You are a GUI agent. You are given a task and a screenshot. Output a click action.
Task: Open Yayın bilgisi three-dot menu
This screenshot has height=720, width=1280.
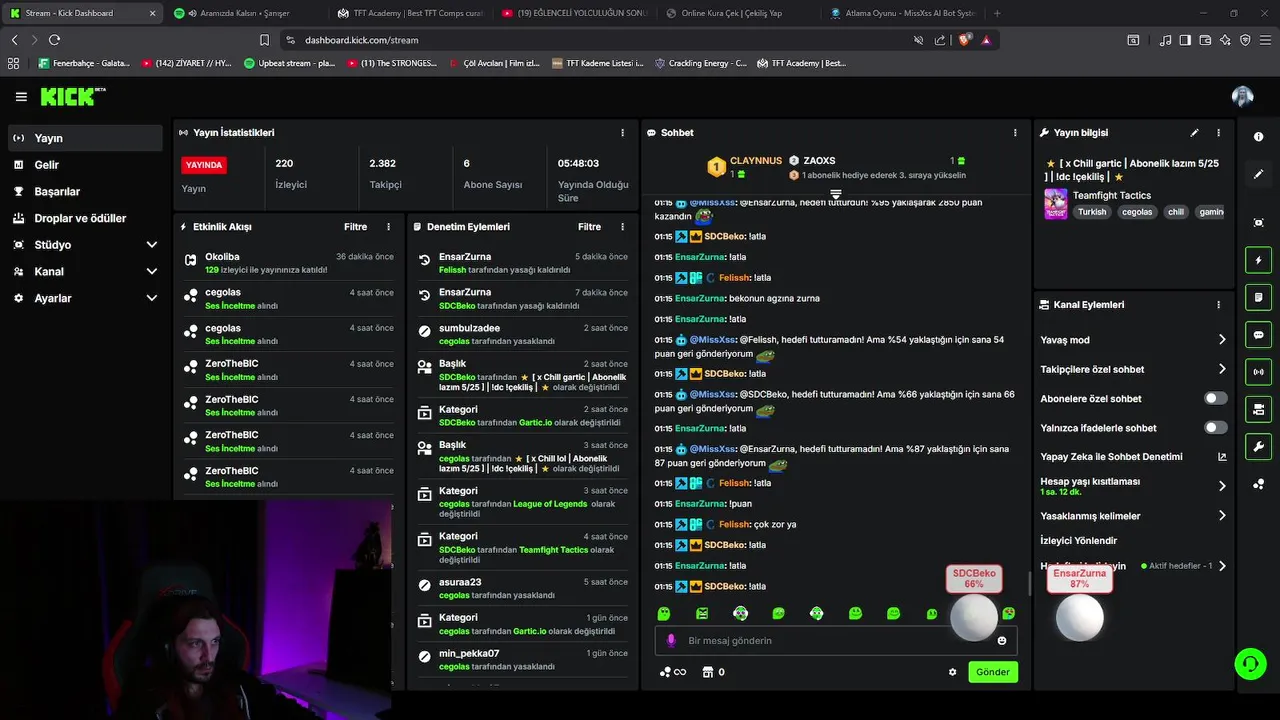click(x=1218, y=132)
